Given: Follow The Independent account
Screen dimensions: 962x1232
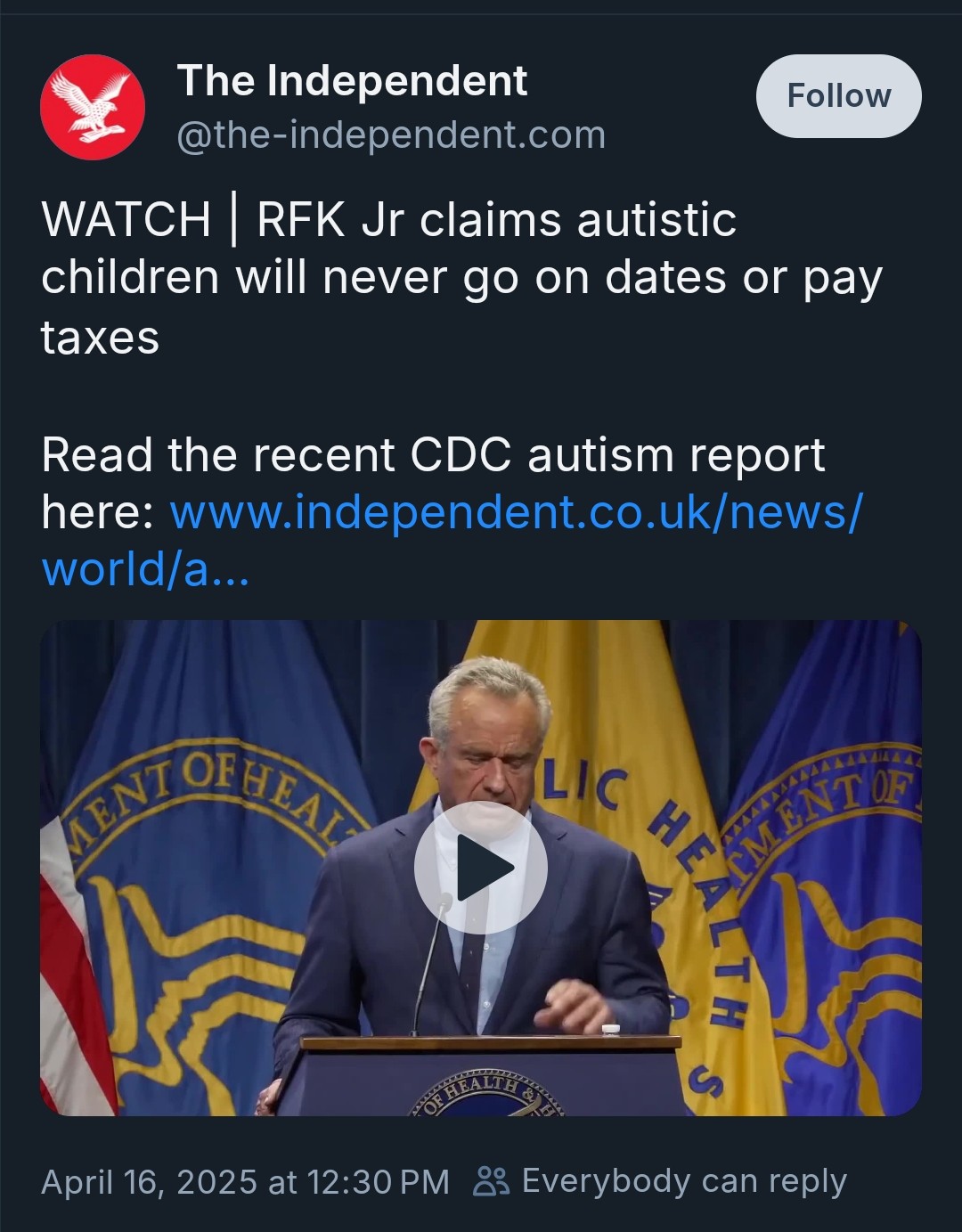Looking at the screenshot, I should click(x=838, y=95).
